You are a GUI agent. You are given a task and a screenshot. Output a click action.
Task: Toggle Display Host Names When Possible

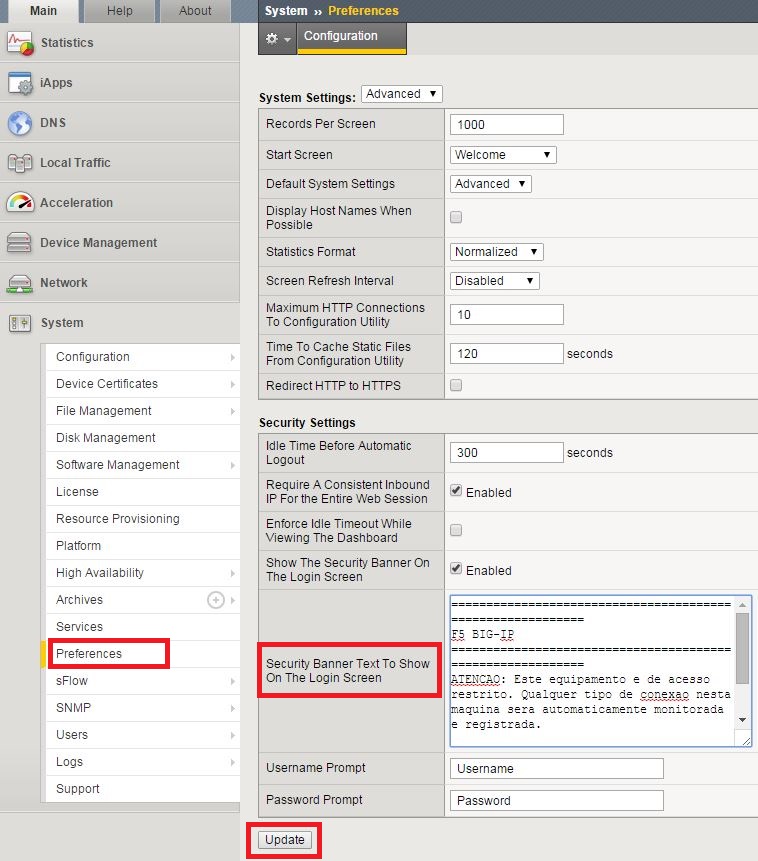tap(456, 217)
